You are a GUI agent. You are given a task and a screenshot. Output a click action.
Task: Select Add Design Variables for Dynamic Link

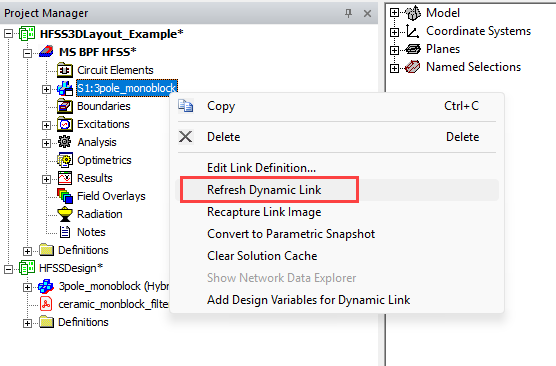(337, 300)
